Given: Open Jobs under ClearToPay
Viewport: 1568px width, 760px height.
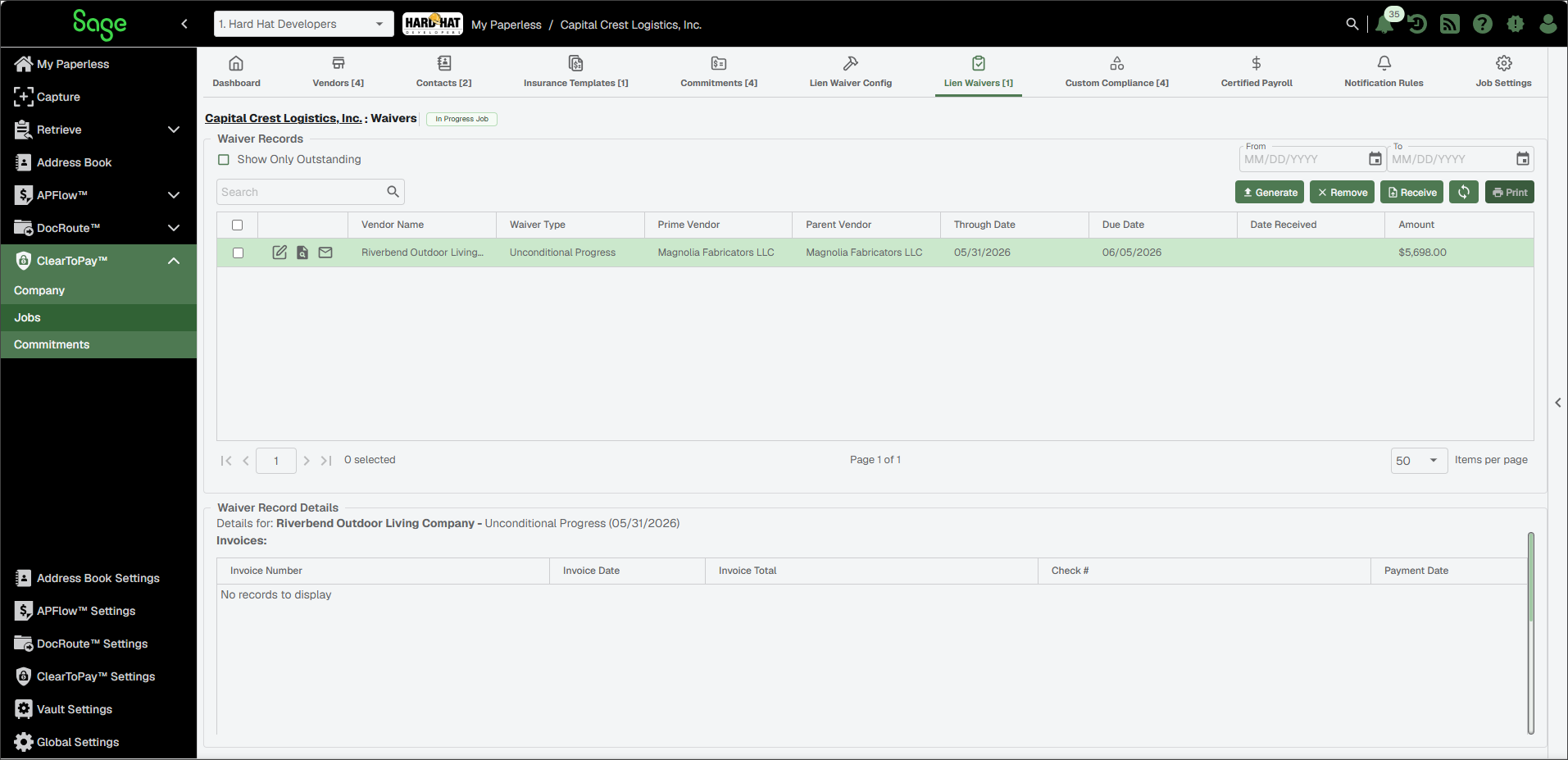Looking at the screenshot, I should coord(98,317).
